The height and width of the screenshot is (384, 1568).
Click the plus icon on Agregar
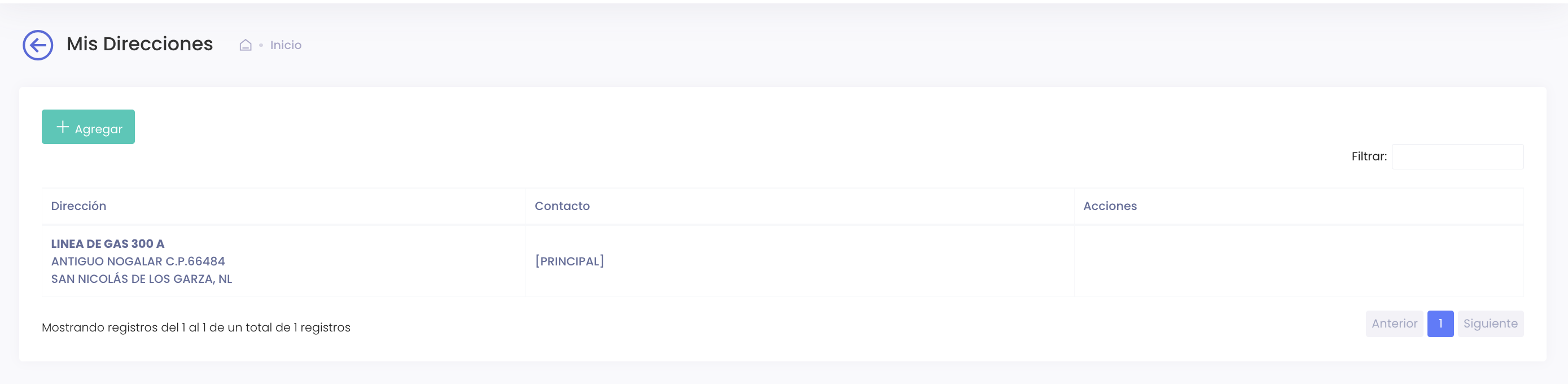click(62, 126)
